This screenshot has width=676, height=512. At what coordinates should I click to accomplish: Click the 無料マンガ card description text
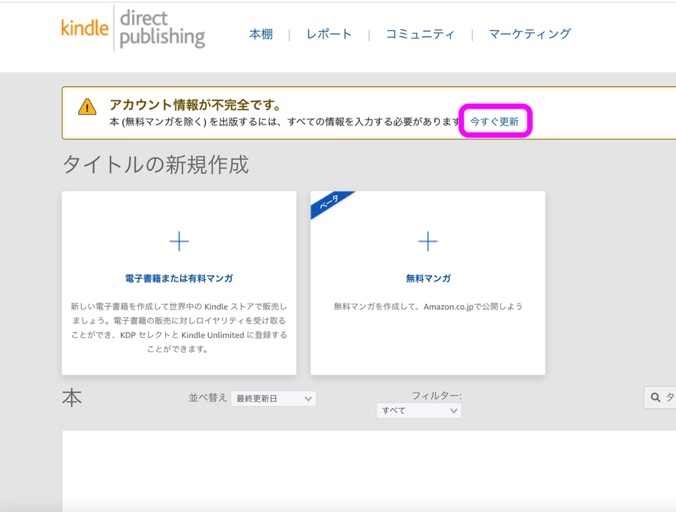click(x=428, y=306)
